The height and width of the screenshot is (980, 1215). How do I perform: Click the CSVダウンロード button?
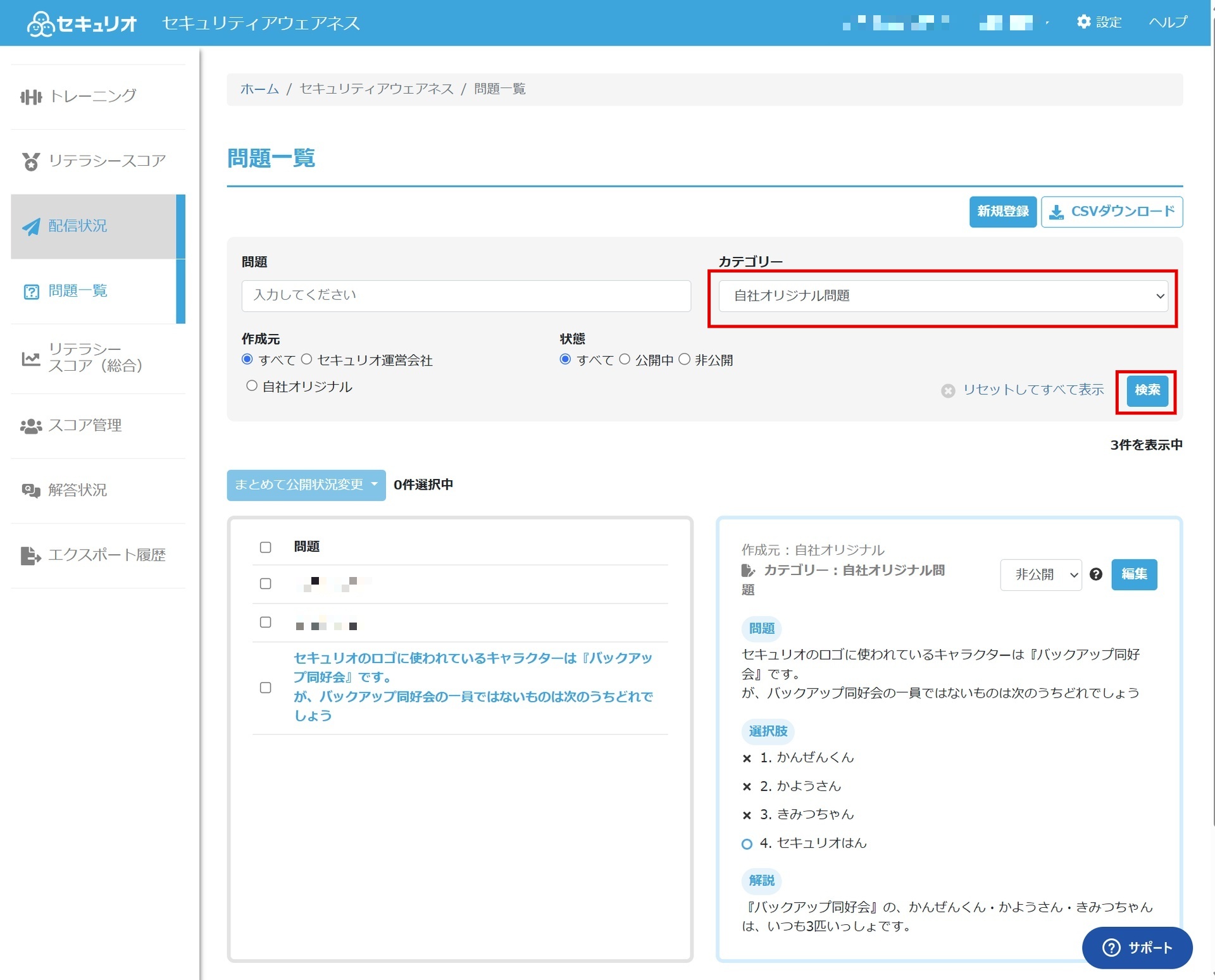click(1112, 212)
